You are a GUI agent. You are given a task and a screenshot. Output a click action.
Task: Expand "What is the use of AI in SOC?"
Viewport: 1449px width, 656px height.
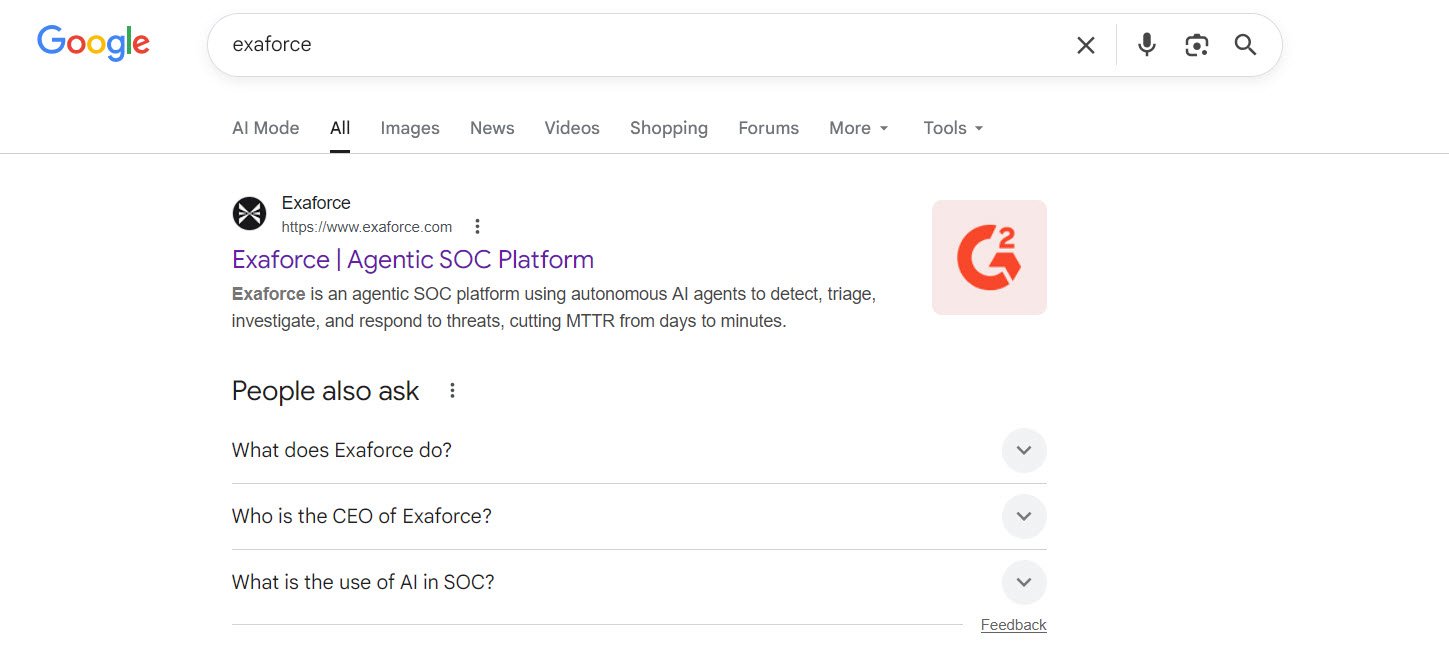[1023, 582]
